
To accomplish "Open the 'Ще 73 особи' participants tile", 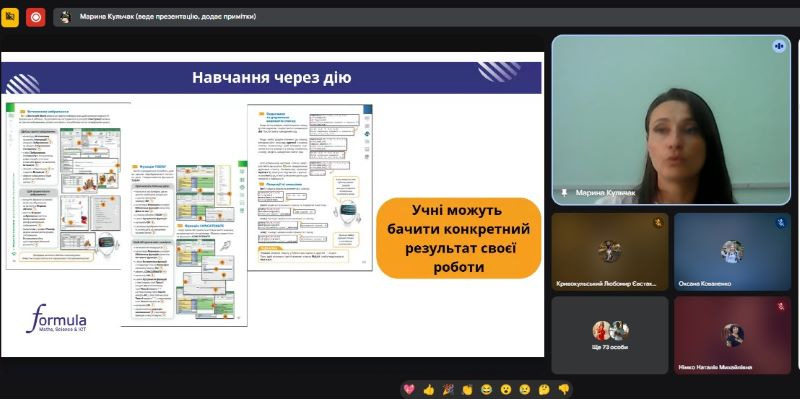I will pos(610,335).
